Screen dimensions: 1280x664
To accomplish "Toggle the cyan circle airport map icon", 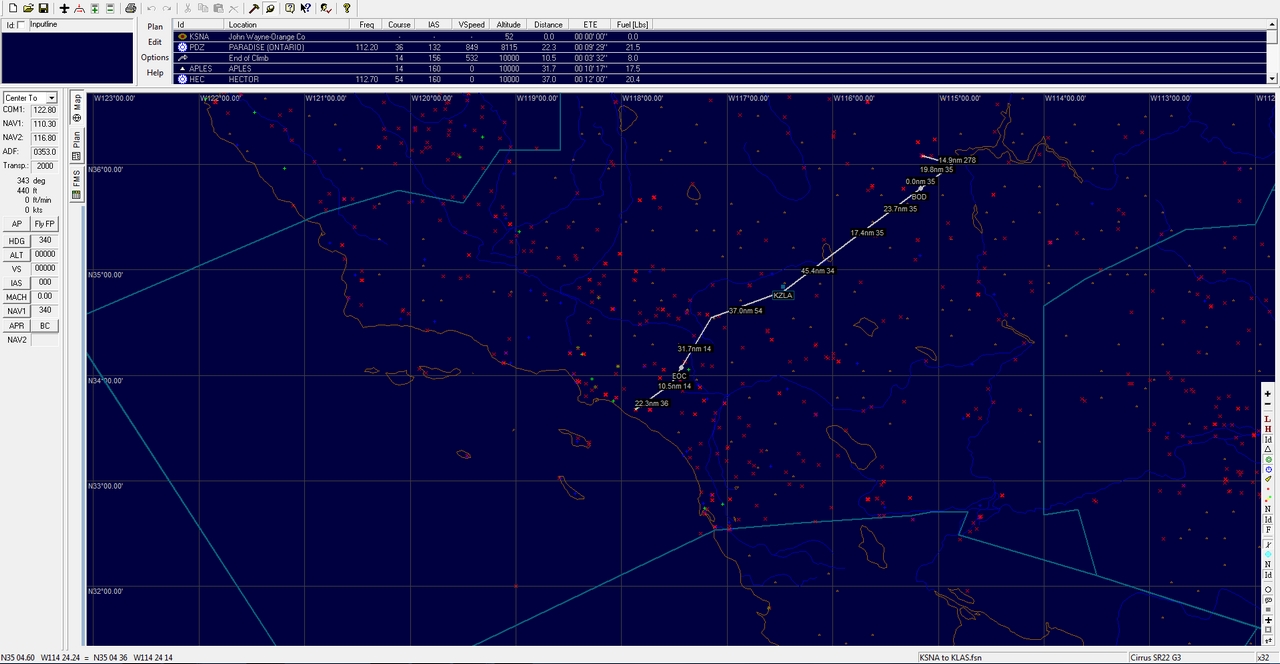I will (x=1268, y=554).
